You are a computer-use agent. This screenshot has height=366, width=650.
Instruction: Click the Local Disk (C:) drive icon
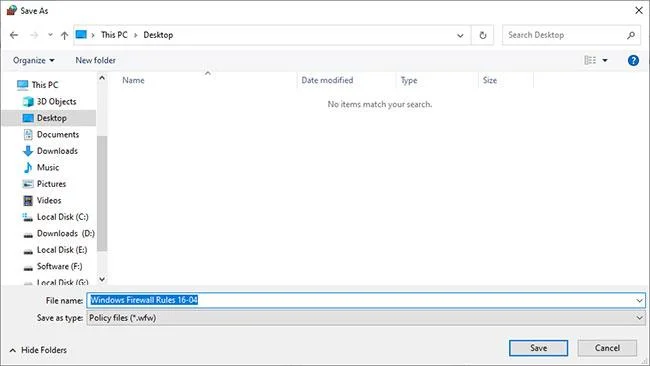[28, 217]
